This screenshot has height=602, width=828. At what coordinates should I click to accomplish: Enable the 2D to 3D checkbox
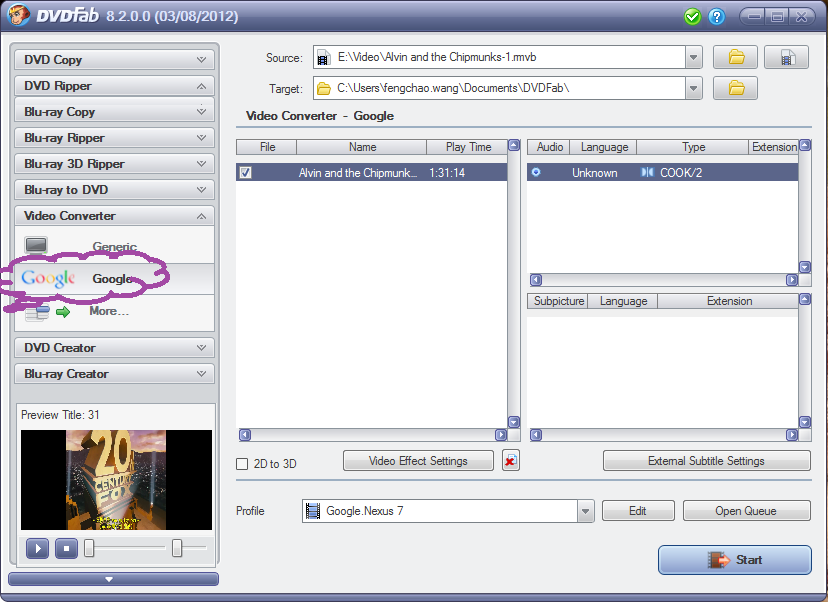click(x=242, y=464)
